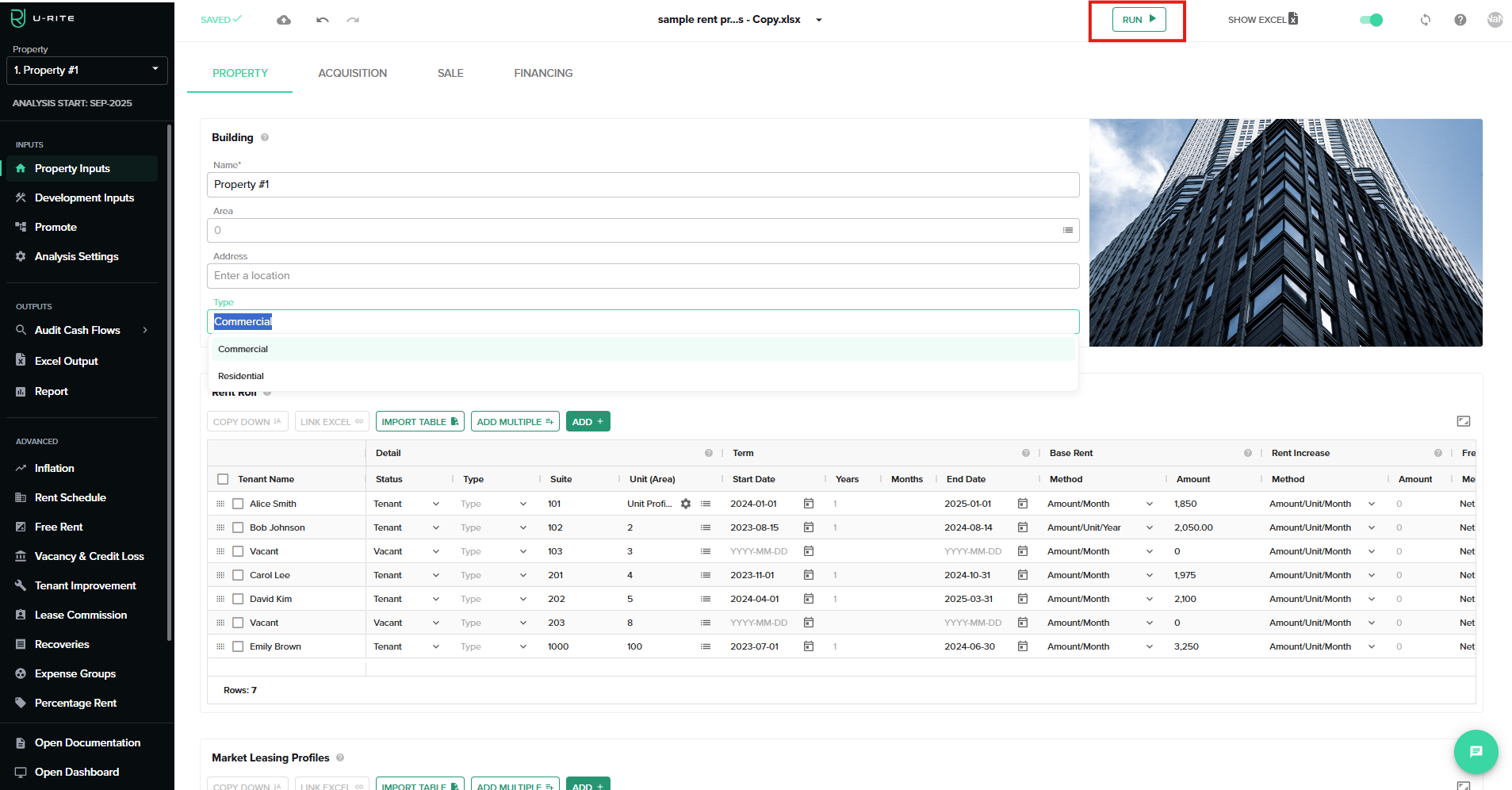
Task: Switch to the Acquisition tab
Action: click(x=353, y=73)
